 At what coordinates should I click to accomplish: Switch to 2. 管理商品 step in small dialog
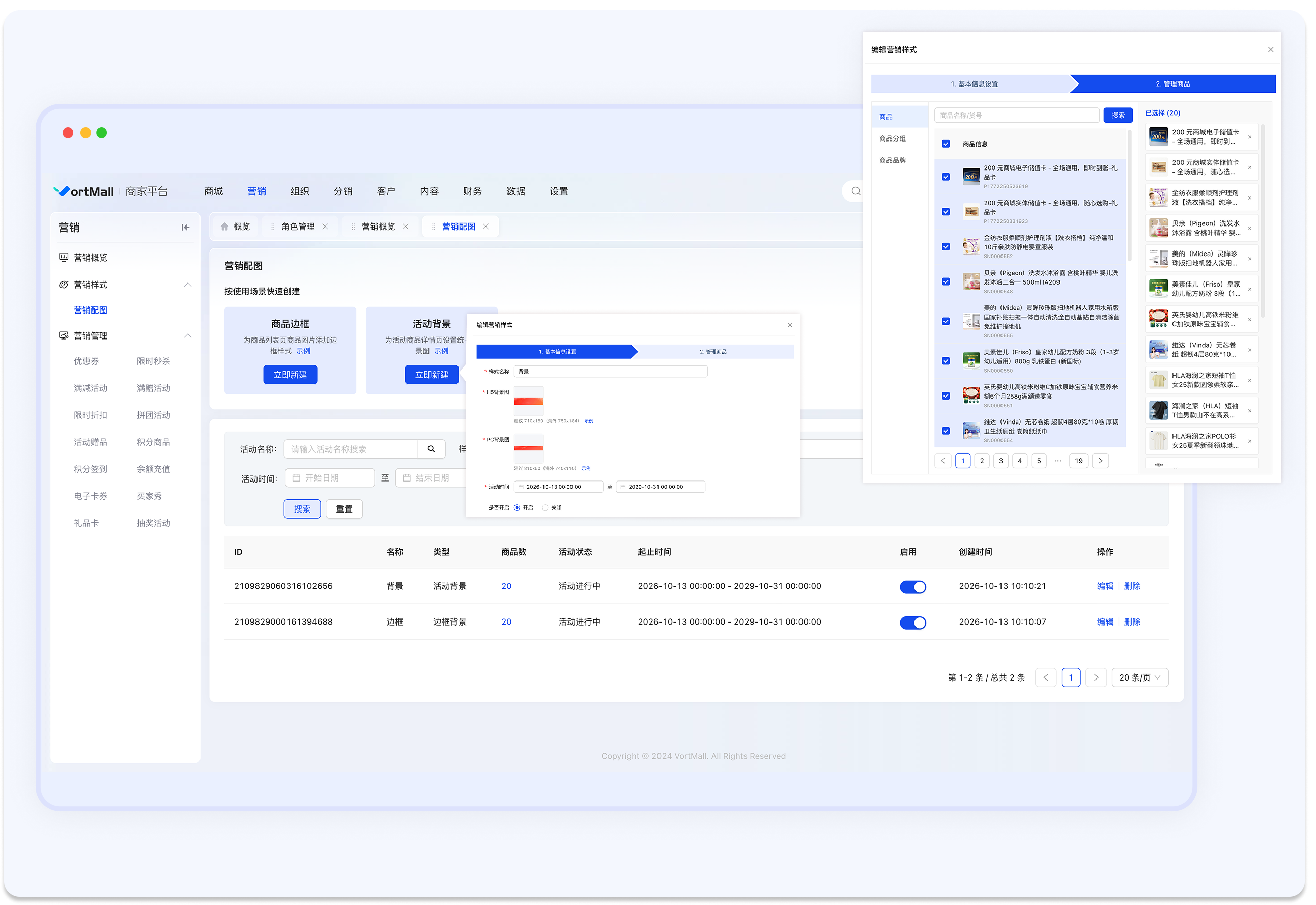click(x=713, y=352)
